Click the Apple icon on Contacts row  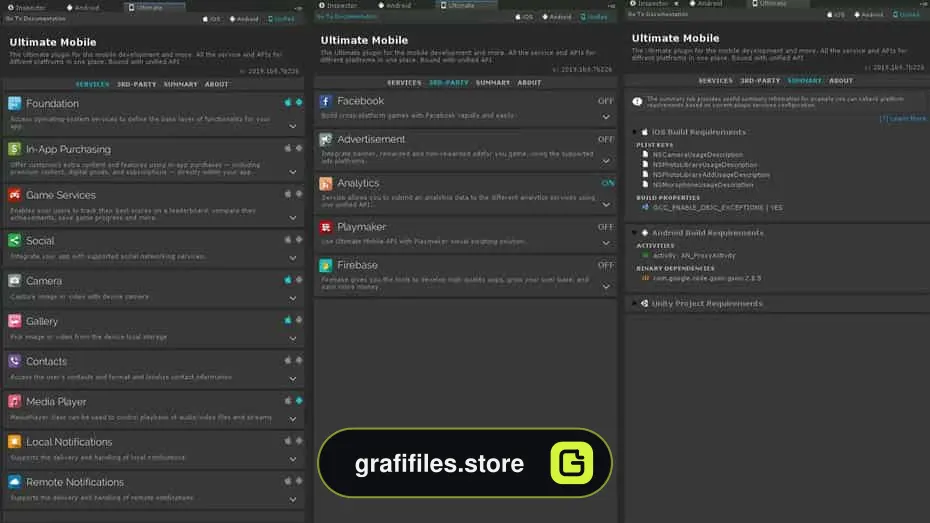[288, 361]
